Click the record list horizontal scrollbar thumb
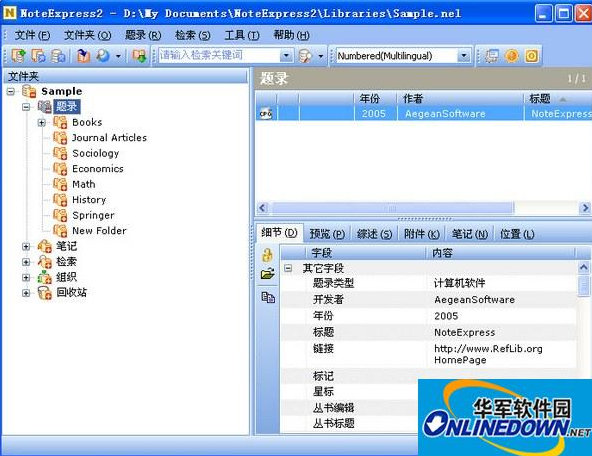 pos(393,208)
